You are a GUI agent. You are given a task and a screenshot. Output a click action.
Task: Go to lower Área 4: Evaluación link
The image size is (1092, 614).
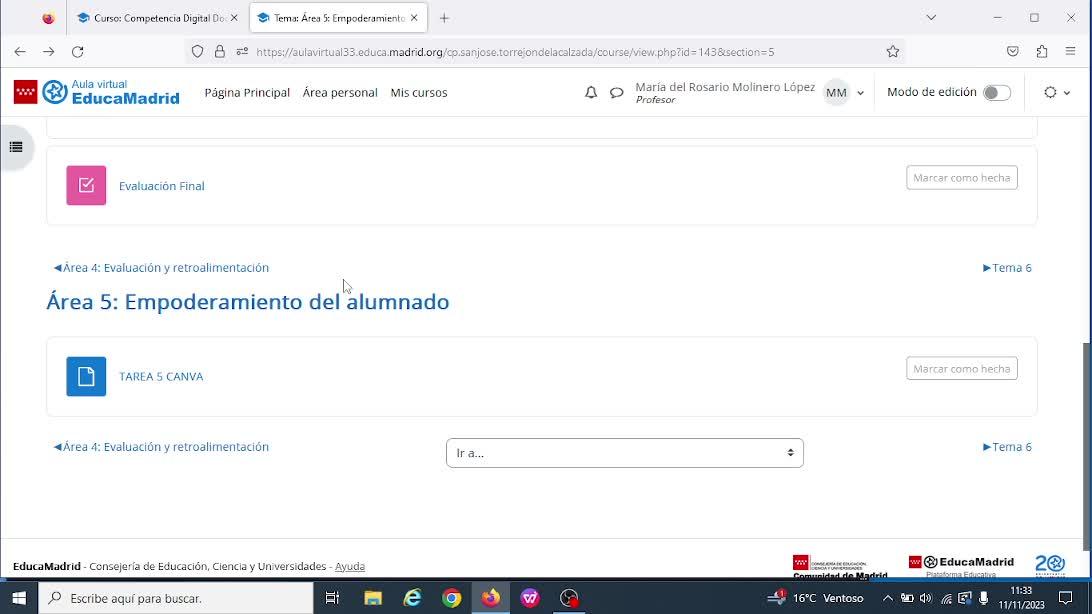point(161,447)
